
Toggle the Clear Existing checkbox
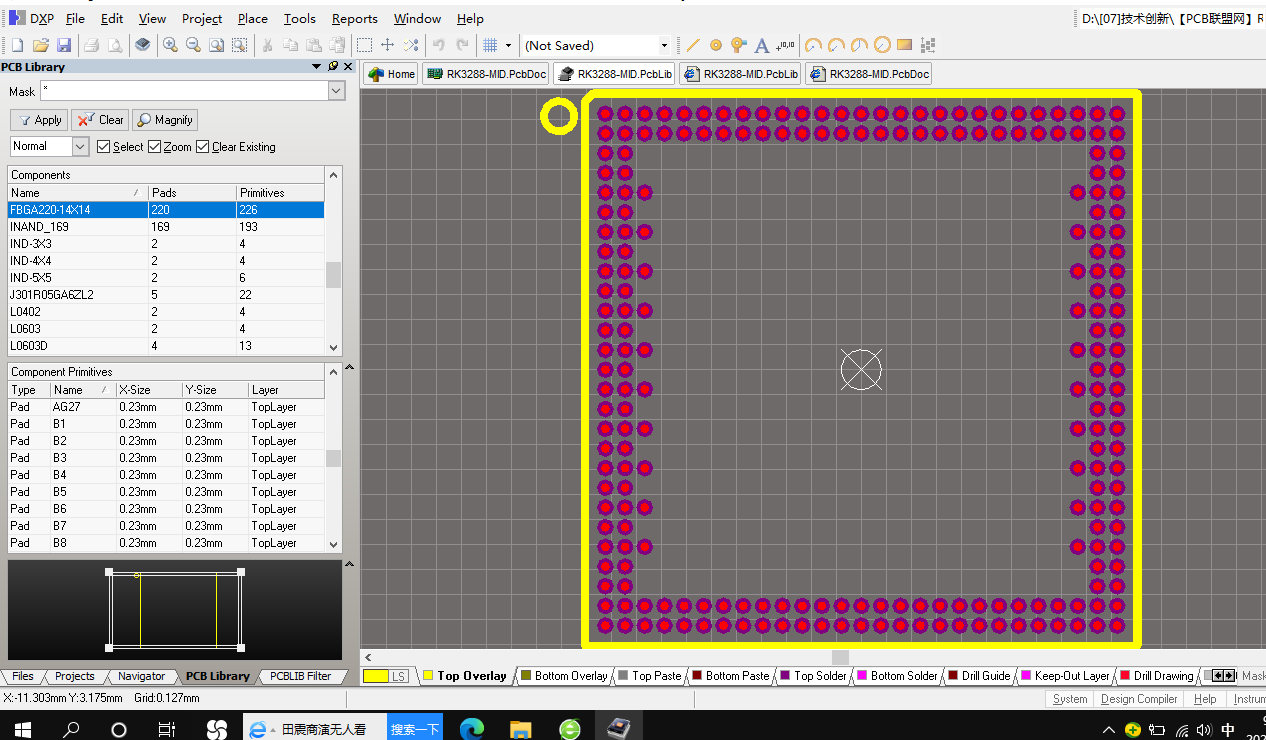click(x=203, y=147)
